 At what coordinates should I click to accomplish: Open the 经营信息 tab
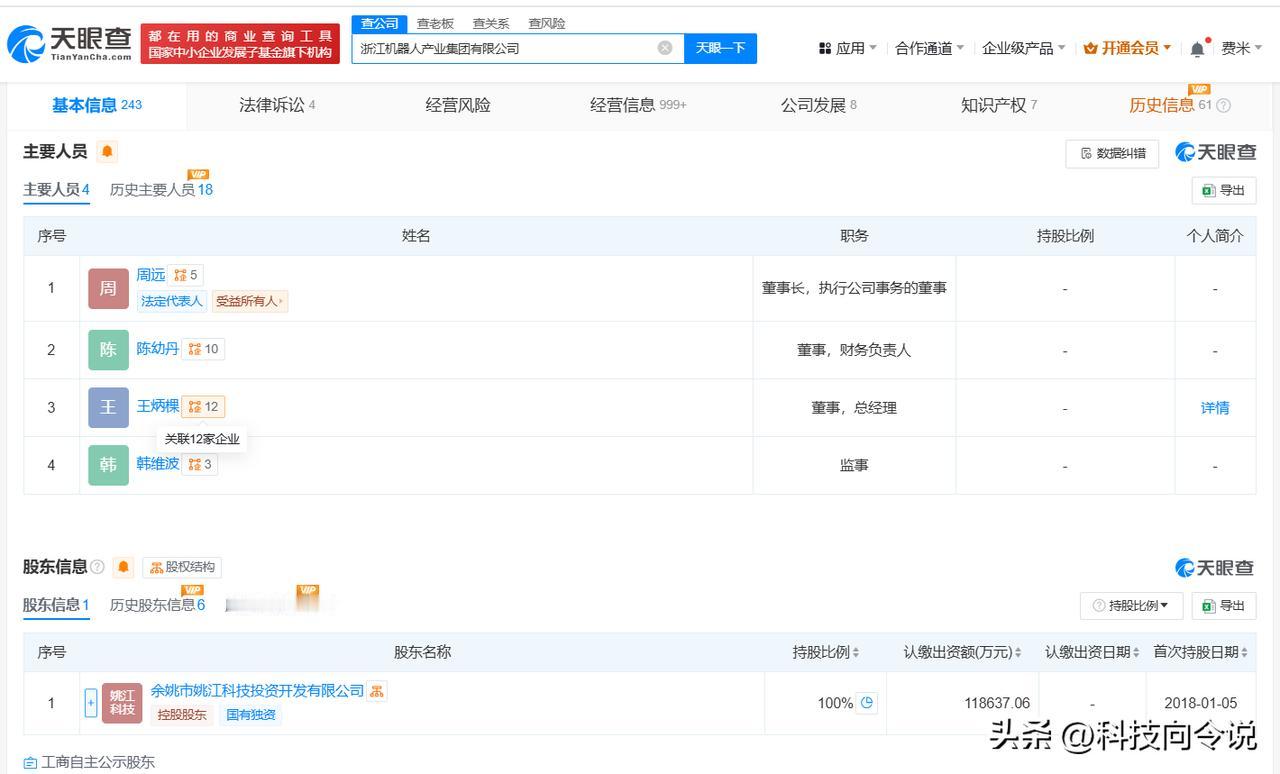click(x=638, y=105)
